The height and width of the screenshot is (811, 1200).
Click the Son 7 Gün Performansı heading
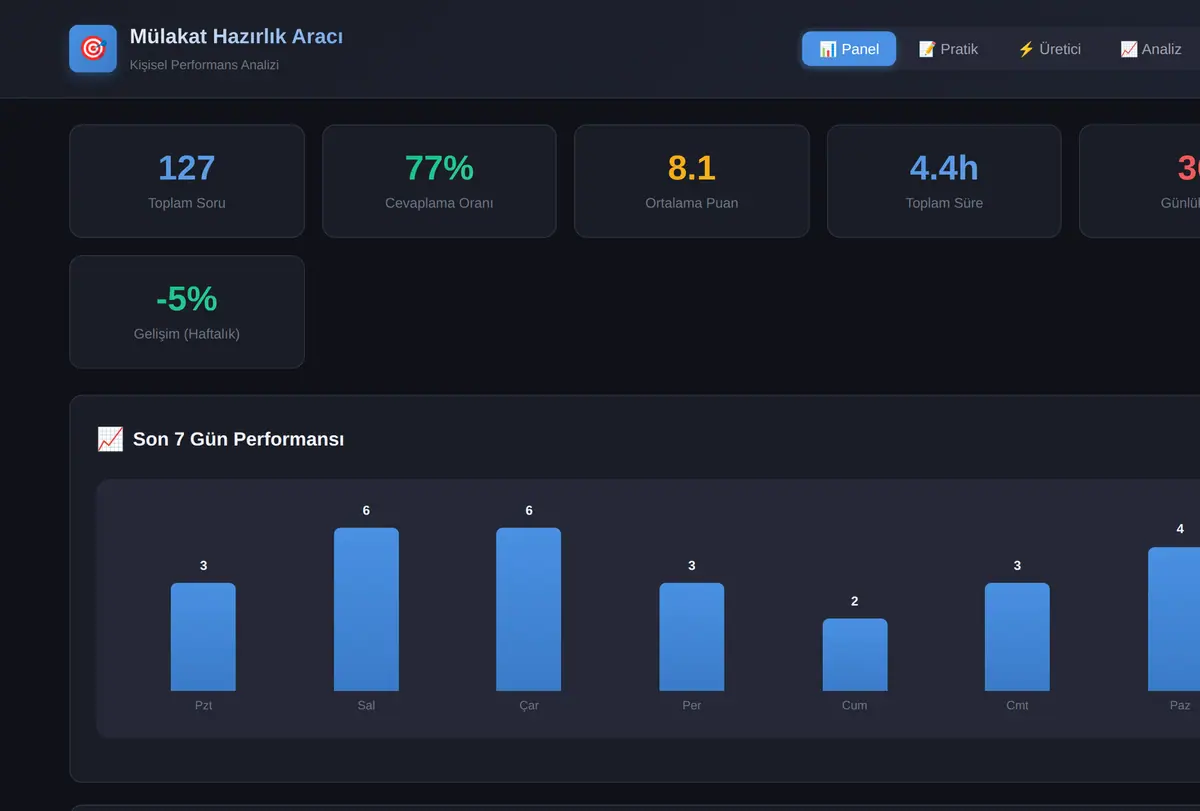[x=238, y=439]
